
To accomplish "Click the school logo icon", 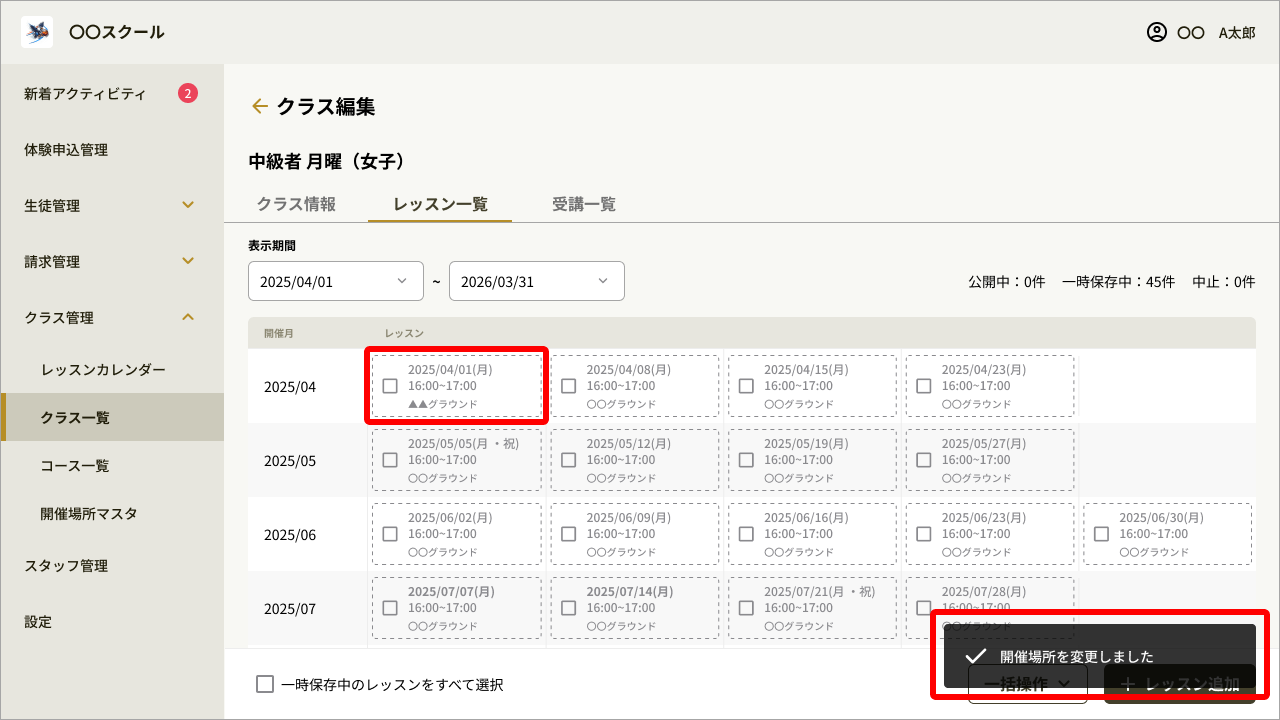I will coord(37,32).
